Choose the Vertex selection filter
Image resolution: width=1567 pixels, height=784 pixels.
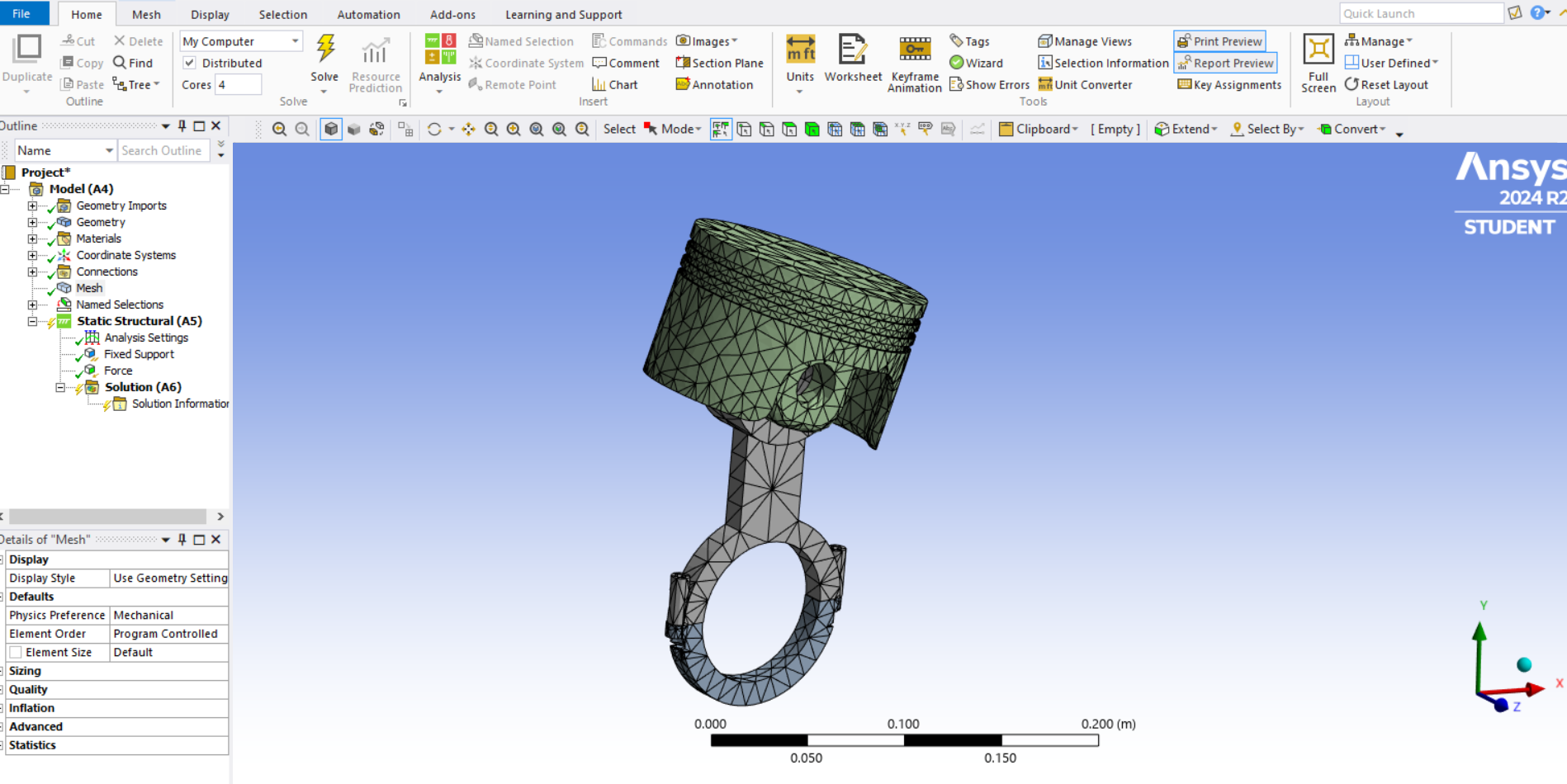(x=744, y=130)
